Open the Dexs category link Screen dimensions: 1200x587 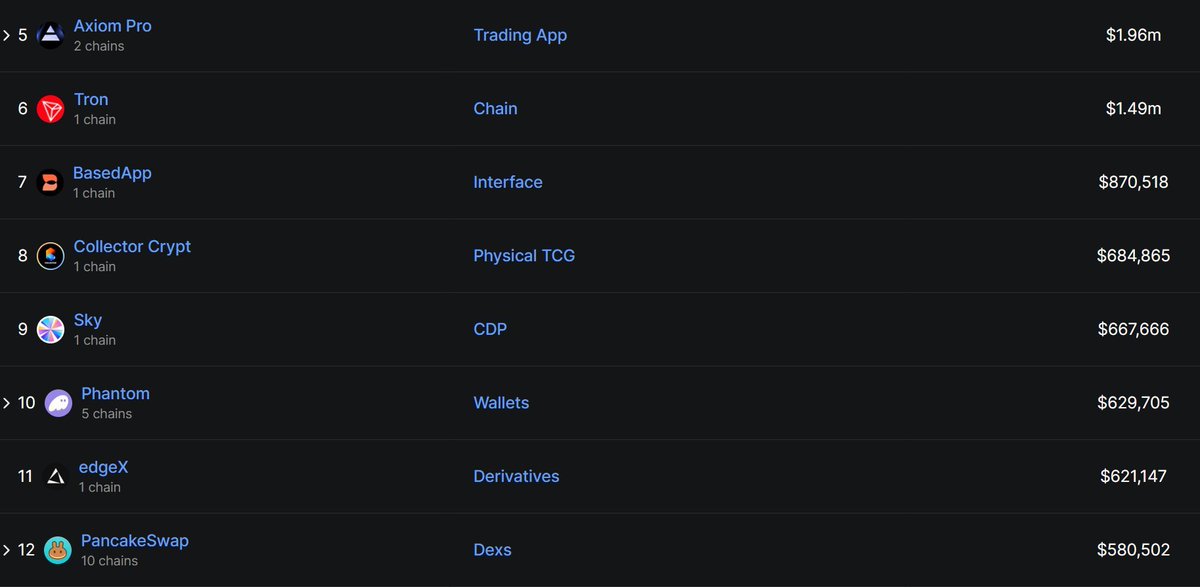coord(493,550)
